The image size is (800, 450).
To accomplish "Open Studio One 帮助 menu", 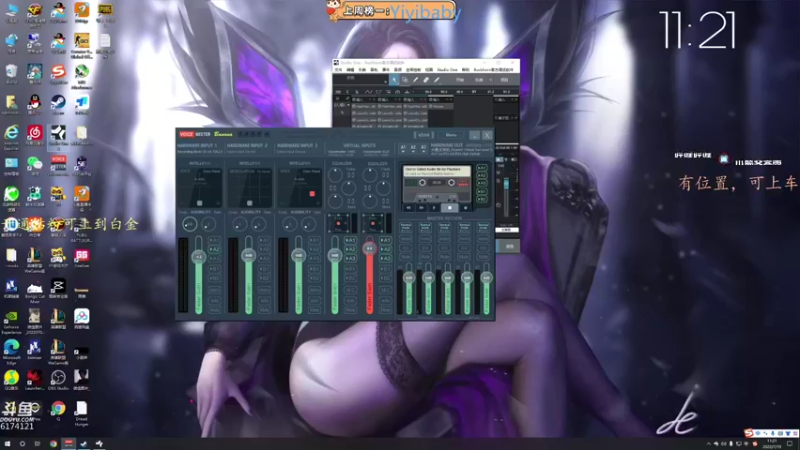I will tap(465, 70).
